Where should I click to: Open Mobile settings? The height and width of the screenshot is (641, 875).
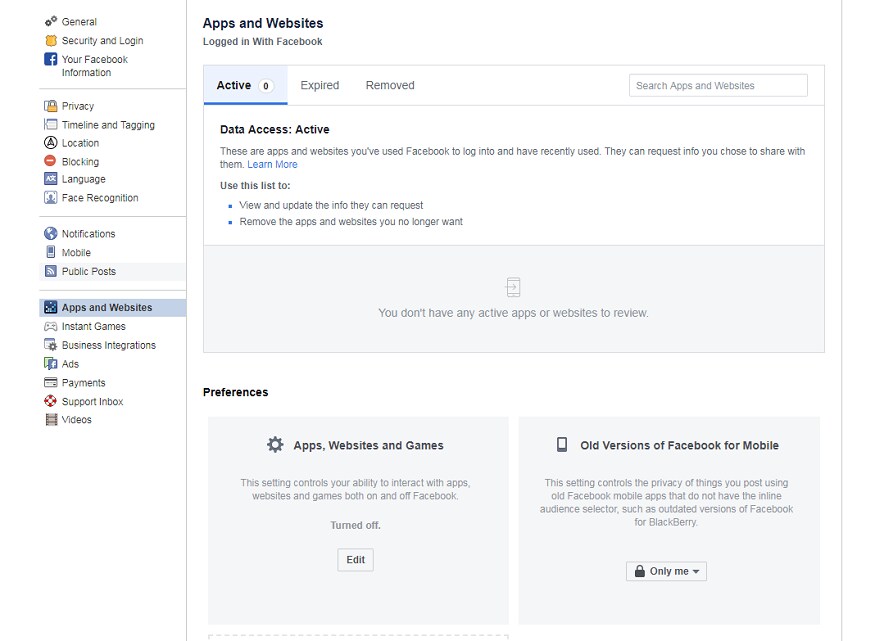coord(76,253)
